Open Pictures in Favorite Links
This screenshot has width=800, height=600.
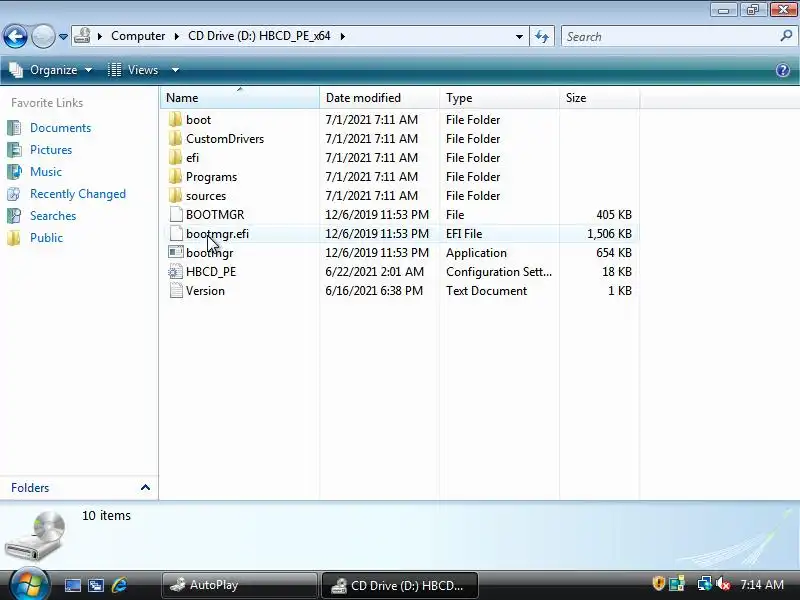click(x=51, y=150)
